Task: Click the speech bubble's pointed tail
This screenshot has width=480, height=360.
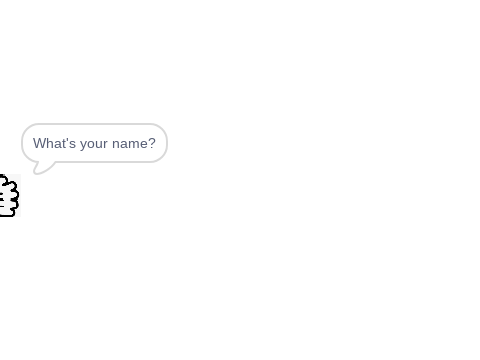Action: tap(43, 168)
